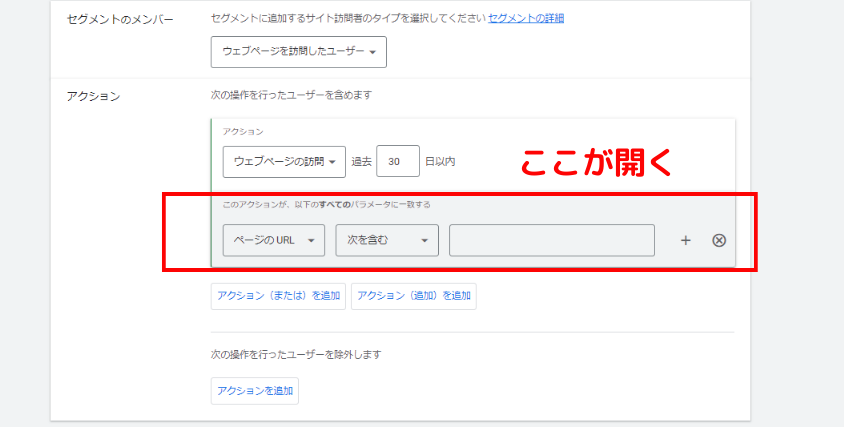
Task: Expand the ウェブページの訪問 action dropdown
Action: (x=284, y=161)
